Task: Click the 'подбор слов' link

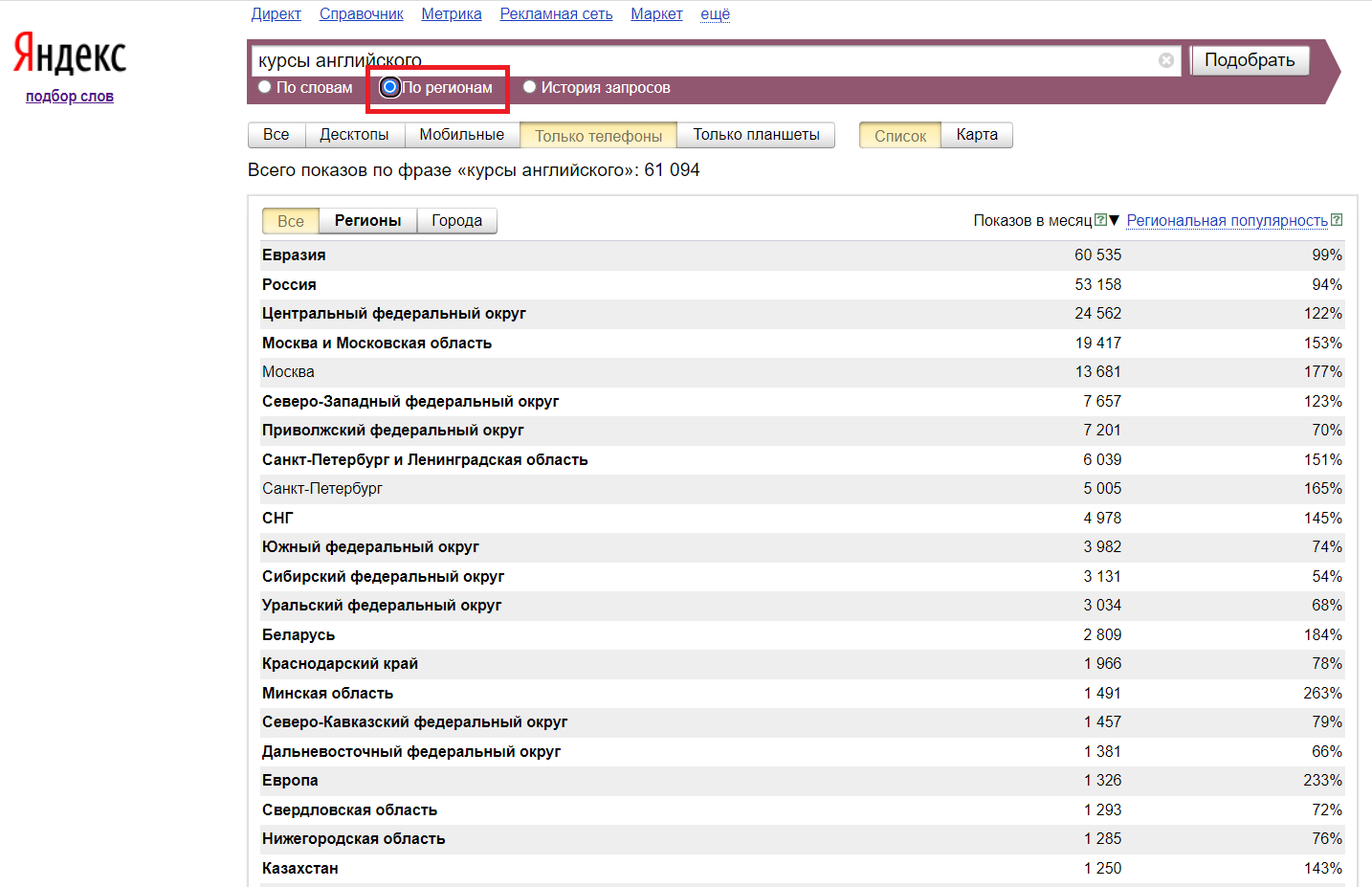Action: (69, 96)
